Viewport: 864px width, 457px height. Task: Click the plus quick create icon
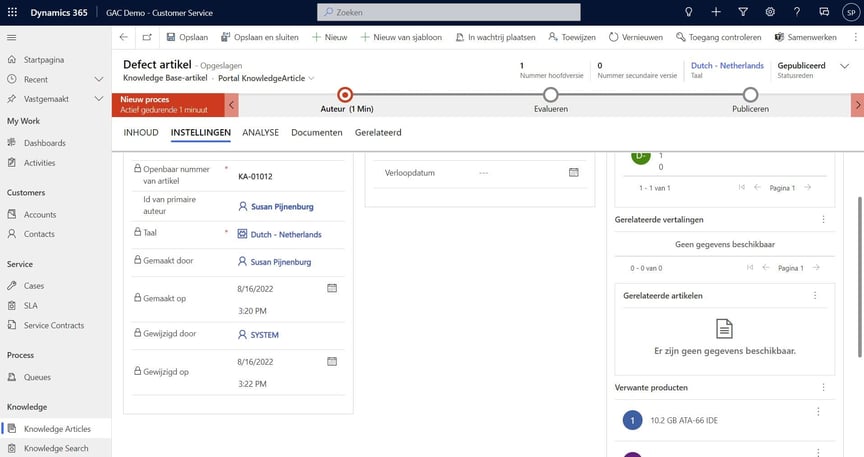click(716, 12)
